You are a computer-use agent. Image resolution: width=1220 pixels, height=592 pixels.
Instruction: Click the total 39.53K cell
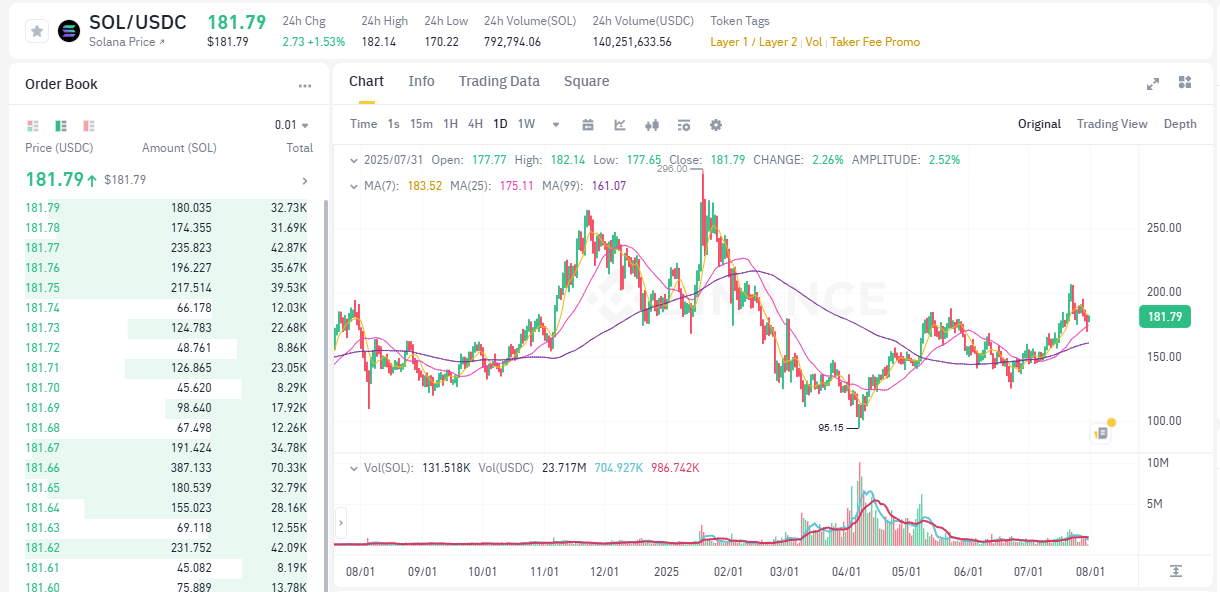point(288,288)
